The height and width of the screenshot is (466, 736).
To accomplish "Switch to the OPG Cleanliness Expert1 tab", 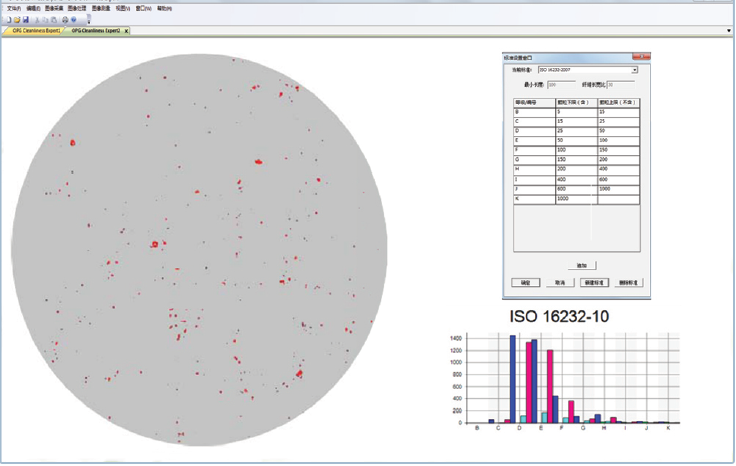I will point(35,31).
